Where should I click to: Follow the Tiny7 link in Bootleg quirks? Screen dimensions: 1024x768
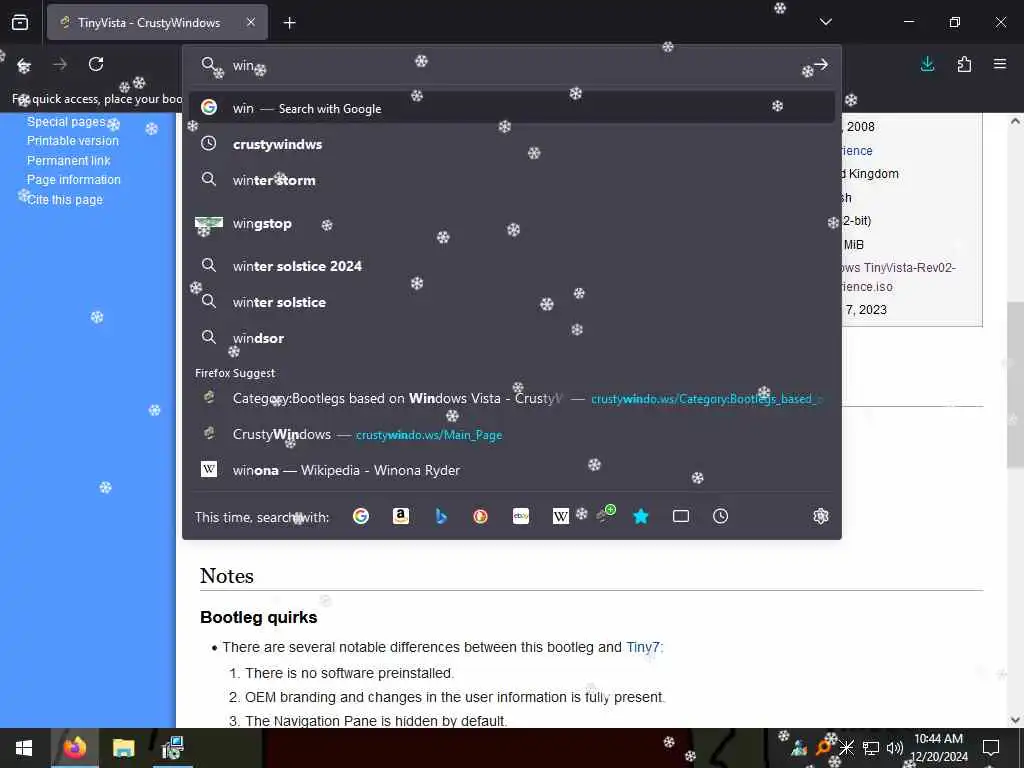tap(643, 647)
